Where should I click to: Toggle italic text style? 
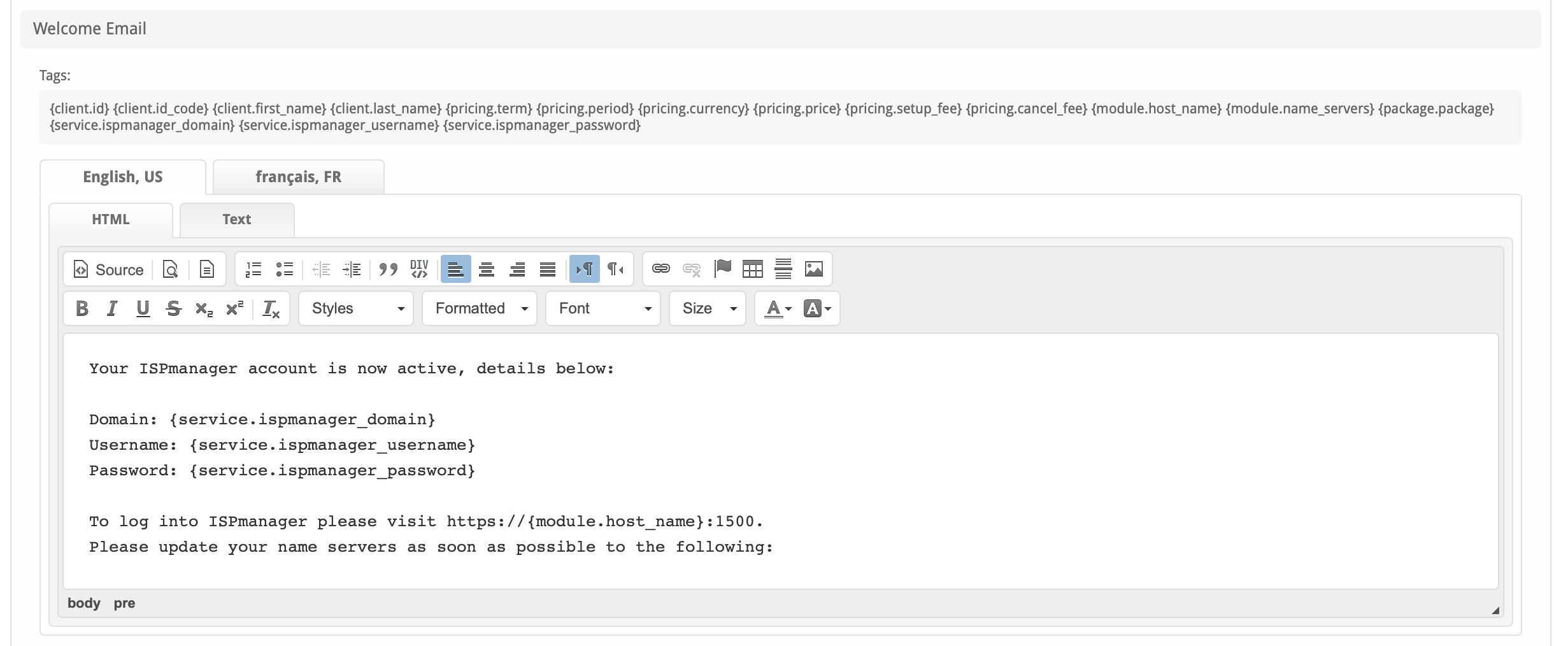tap(112, 309)
